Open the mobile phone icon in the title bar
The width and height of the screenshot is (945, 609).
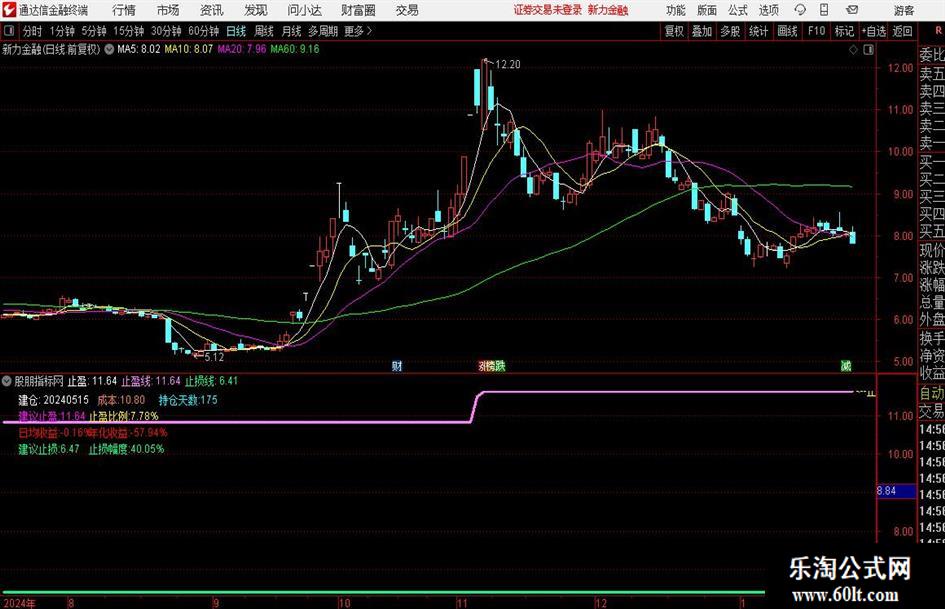coord(824,10)
